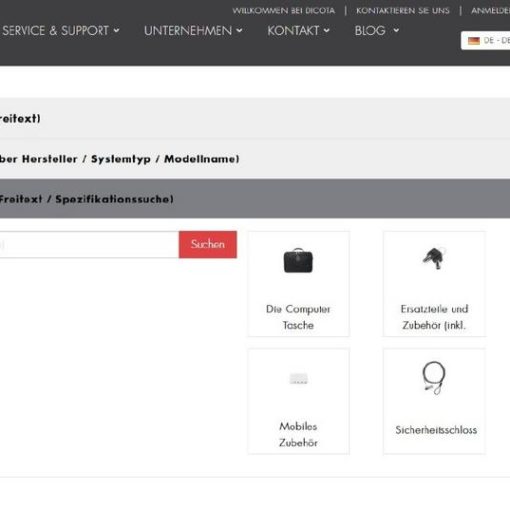Expand the first Freitext search section
The height and width of the screenshot is (510, 510).
(x=255, y=118)
